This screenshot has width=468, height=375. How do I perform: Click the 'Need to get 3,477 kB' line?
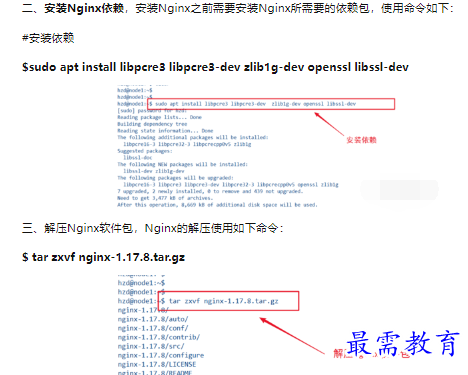tap(165, 198)
